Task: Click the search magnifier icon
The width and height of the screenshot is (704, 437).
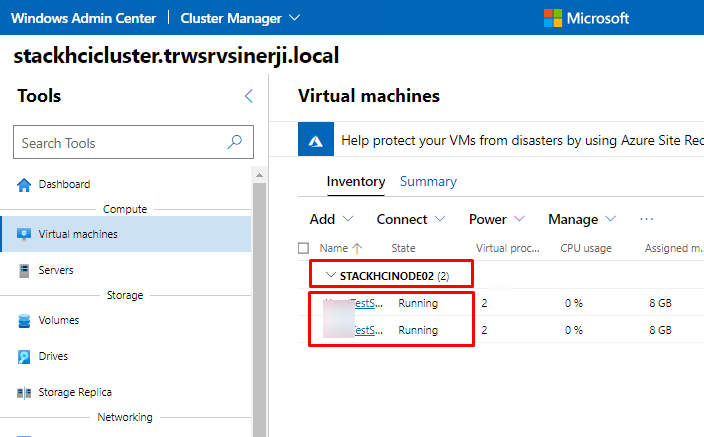Action: (x=234, y=142)
